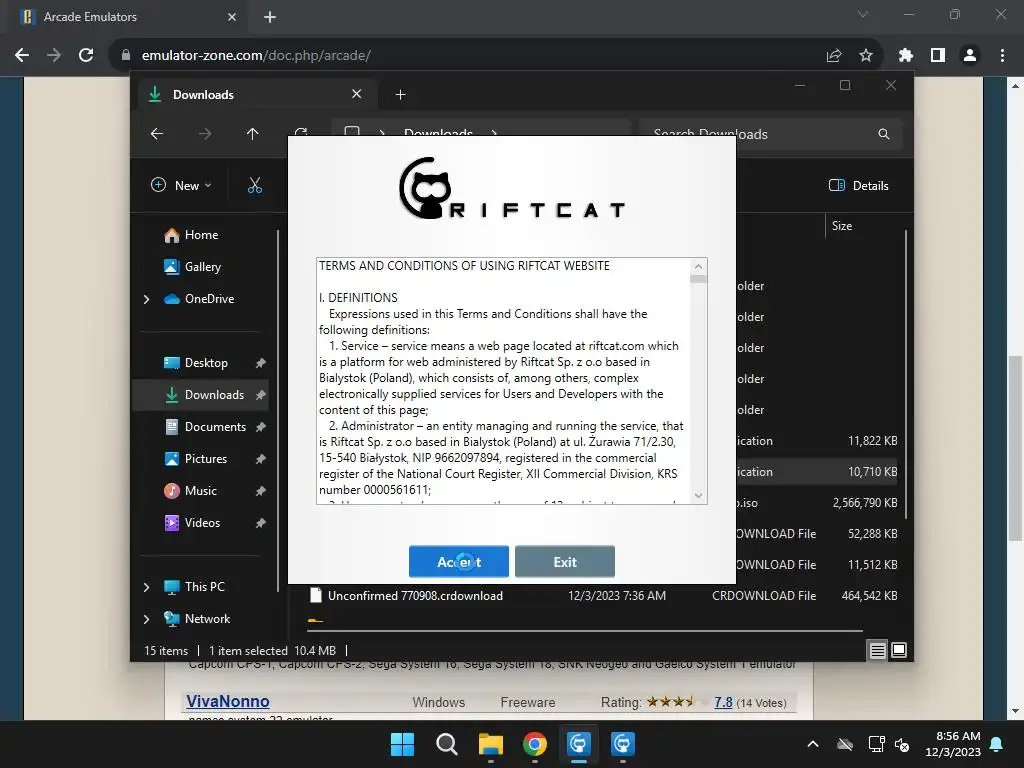Open the New dropdown in File Explorer
Image resolution: width=1024 pixels, height=768 pixels.
182,185
